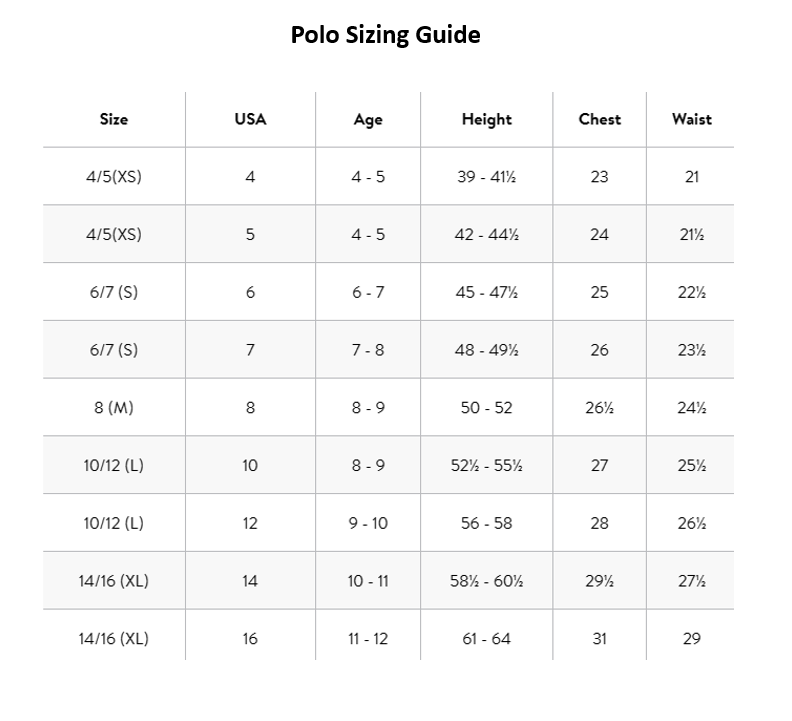
Task: Select the 50 - 52 height cell
Action: [x=486, y=408]
